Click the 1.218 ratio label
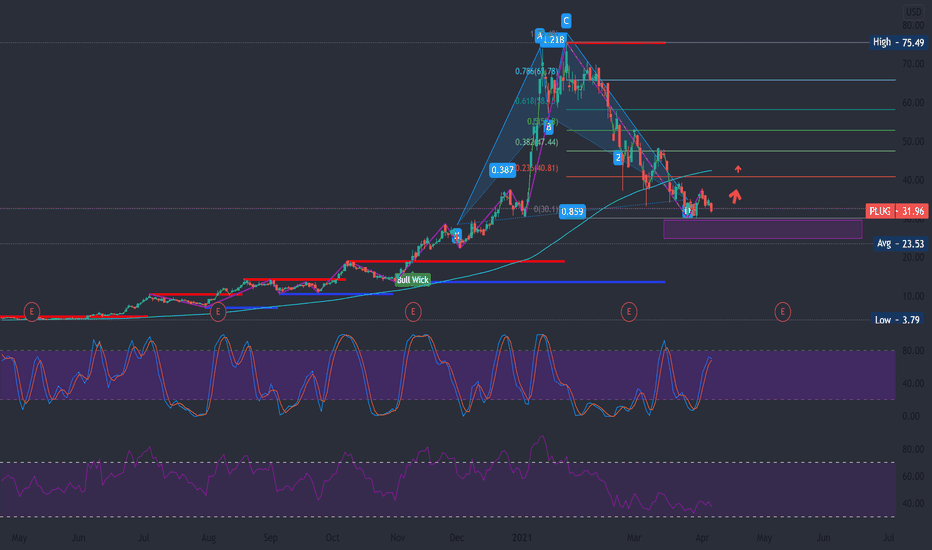The image size is (932, 550). (553, 40)
